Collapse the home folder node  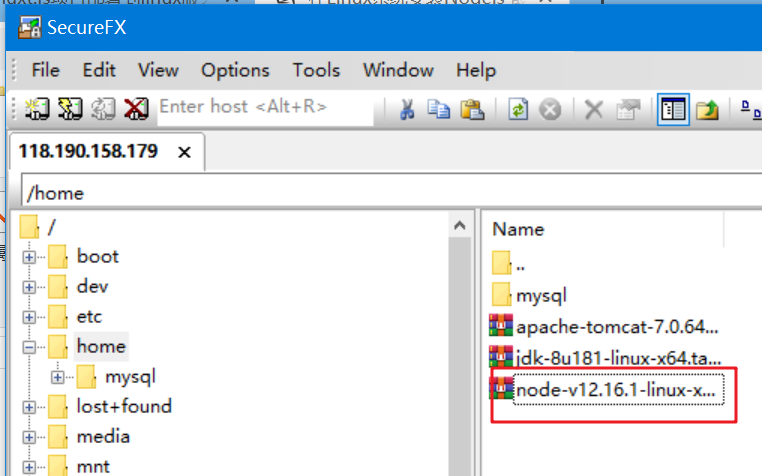tap(29, 347)
